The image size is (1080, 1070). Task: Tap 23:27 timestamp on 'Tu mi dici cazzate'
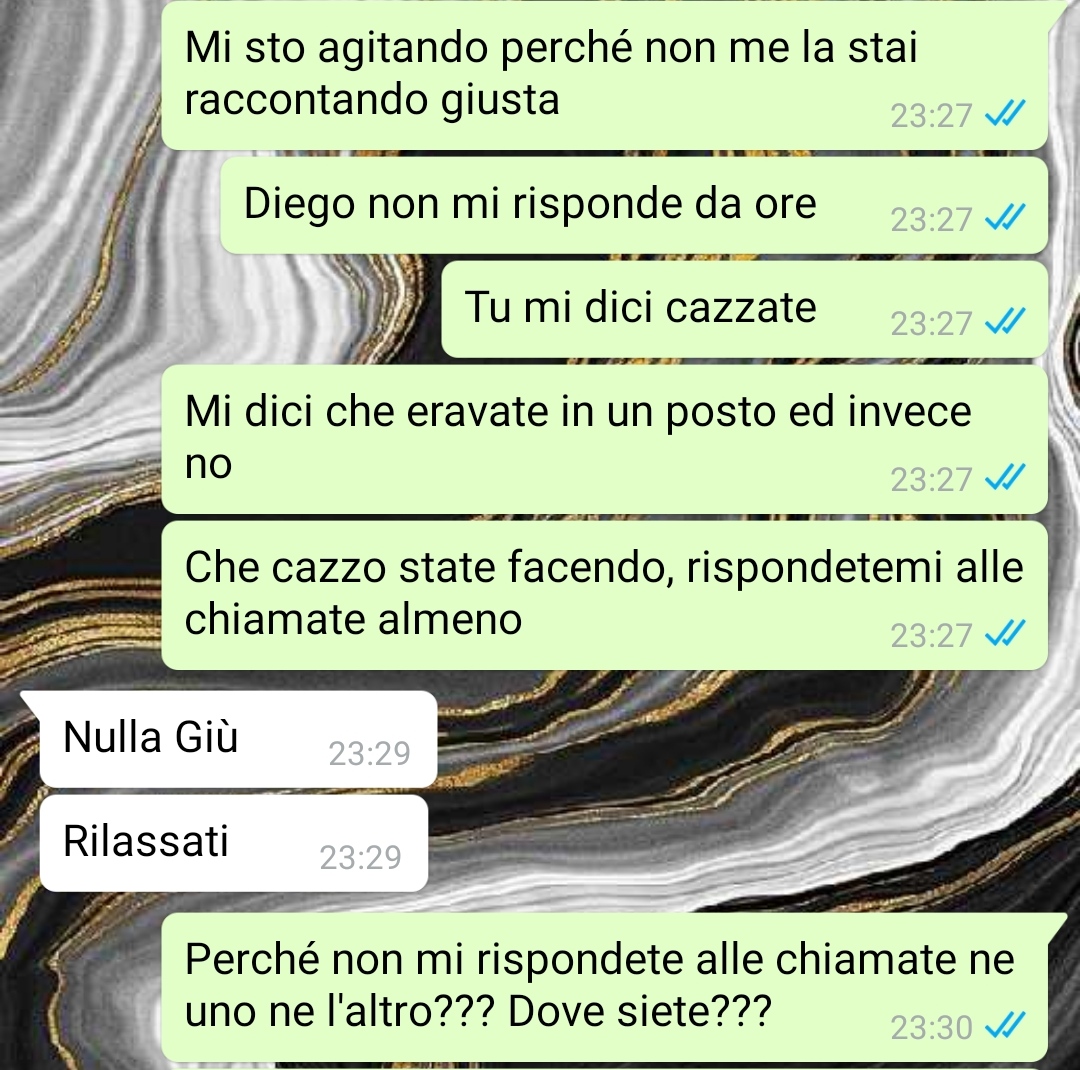point(931,324)
